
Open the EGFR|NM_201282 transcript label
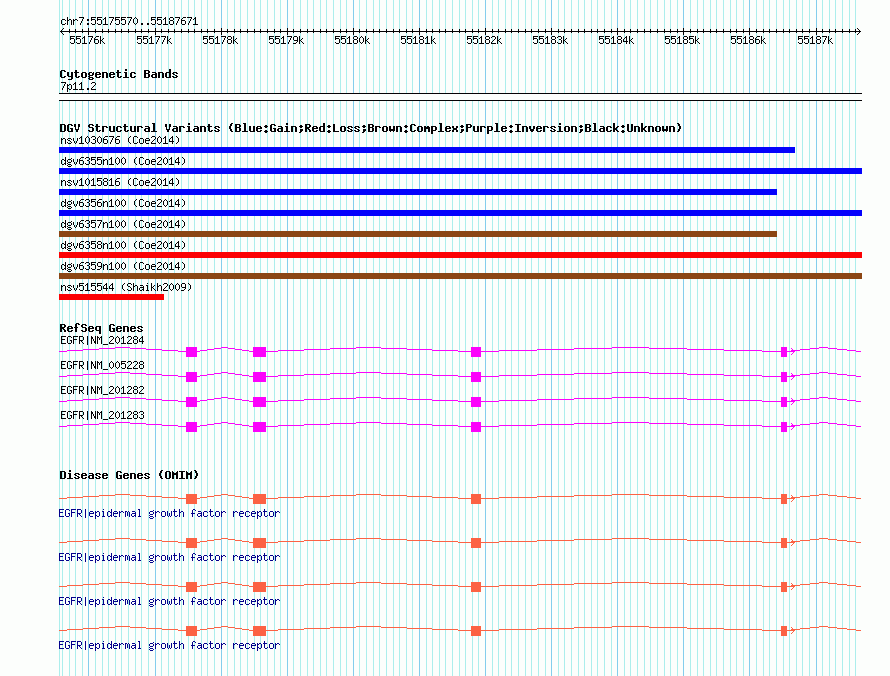102,391
